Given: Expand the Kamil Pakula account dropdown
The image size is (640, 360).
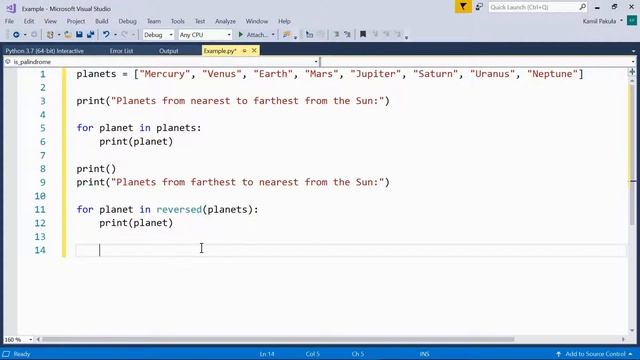Looking at the screenshot, I should (621, 21).
